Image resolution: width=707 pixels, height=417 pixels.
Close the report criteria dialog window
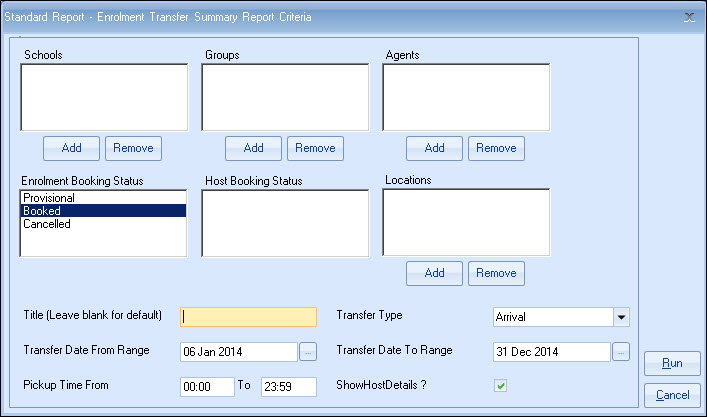click(689, 17)
